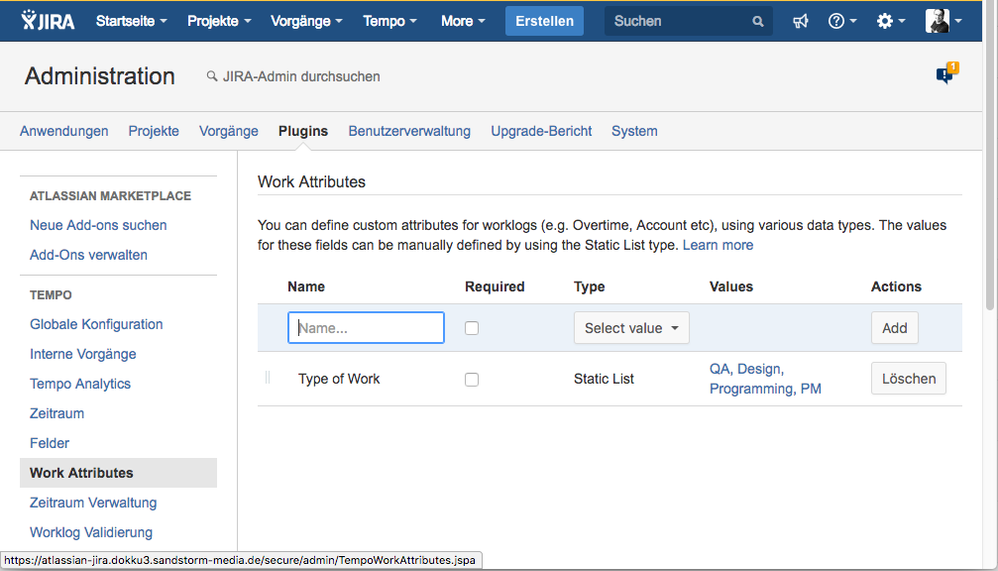Switch to the Benutzerverwaltung tab

tap(409, 131)
